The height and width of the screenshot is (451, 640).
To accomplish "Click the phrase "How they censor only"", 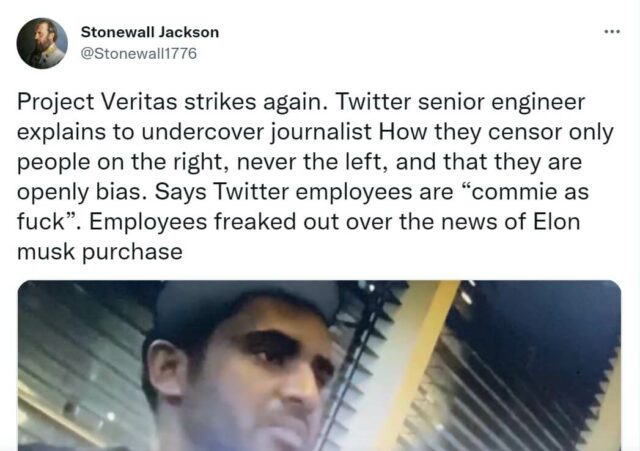I will point(496,132).
